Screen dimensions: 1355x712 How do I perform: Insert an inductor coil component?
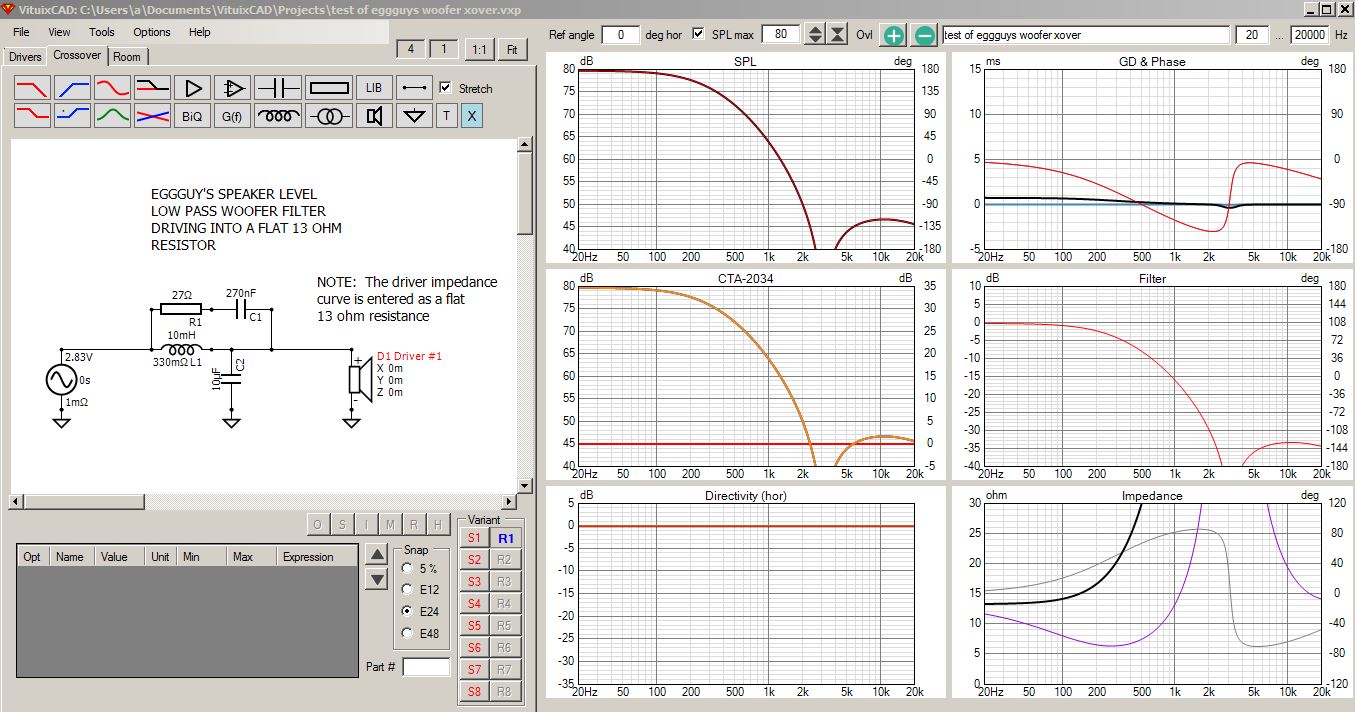pos(278,116)
